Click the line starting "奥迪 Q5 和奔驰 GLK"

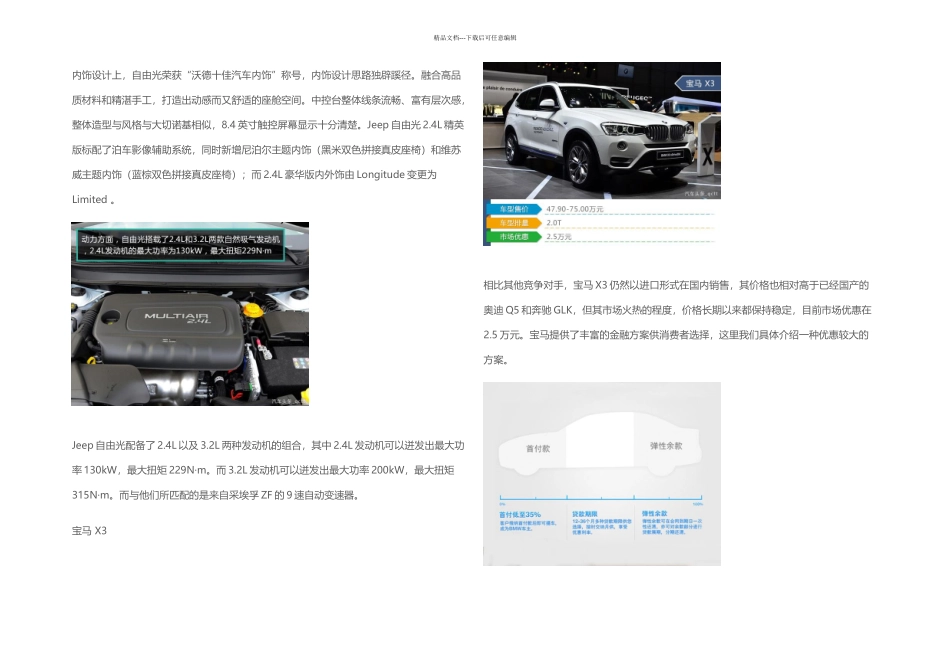[x=677, y=310]
